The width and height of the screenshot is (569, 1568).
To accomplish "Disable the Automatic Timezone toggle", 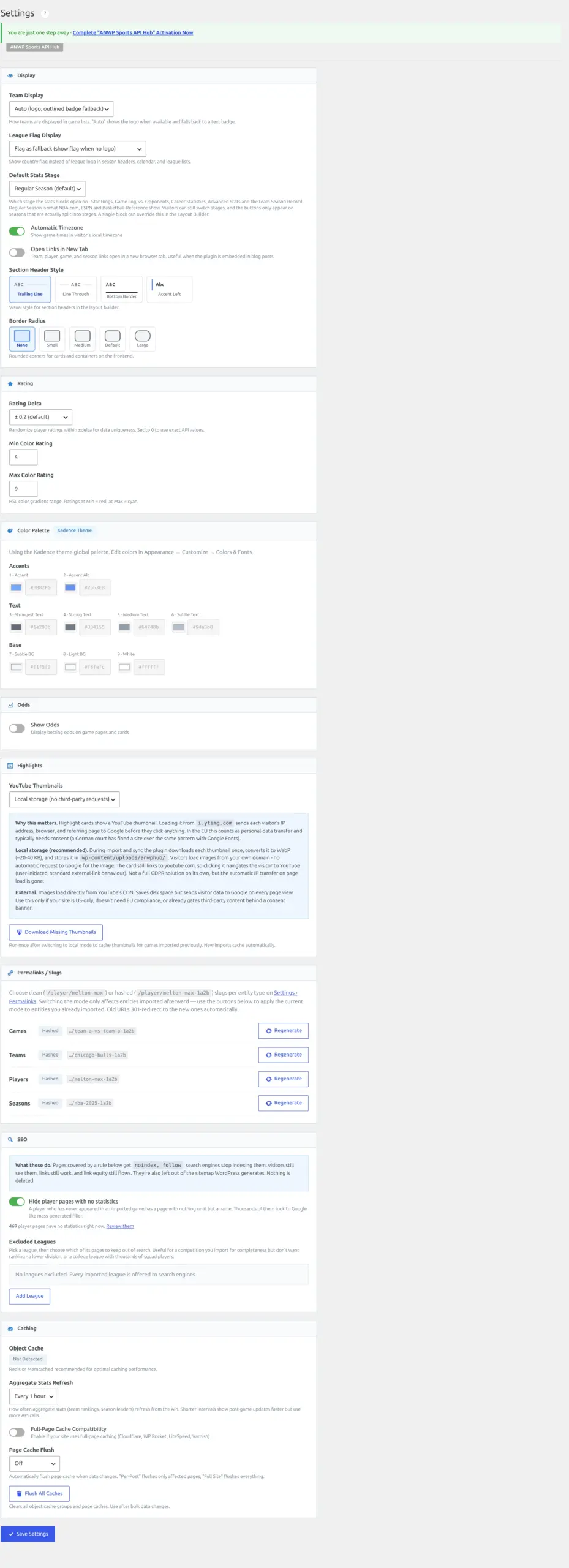I will [17, 231].
